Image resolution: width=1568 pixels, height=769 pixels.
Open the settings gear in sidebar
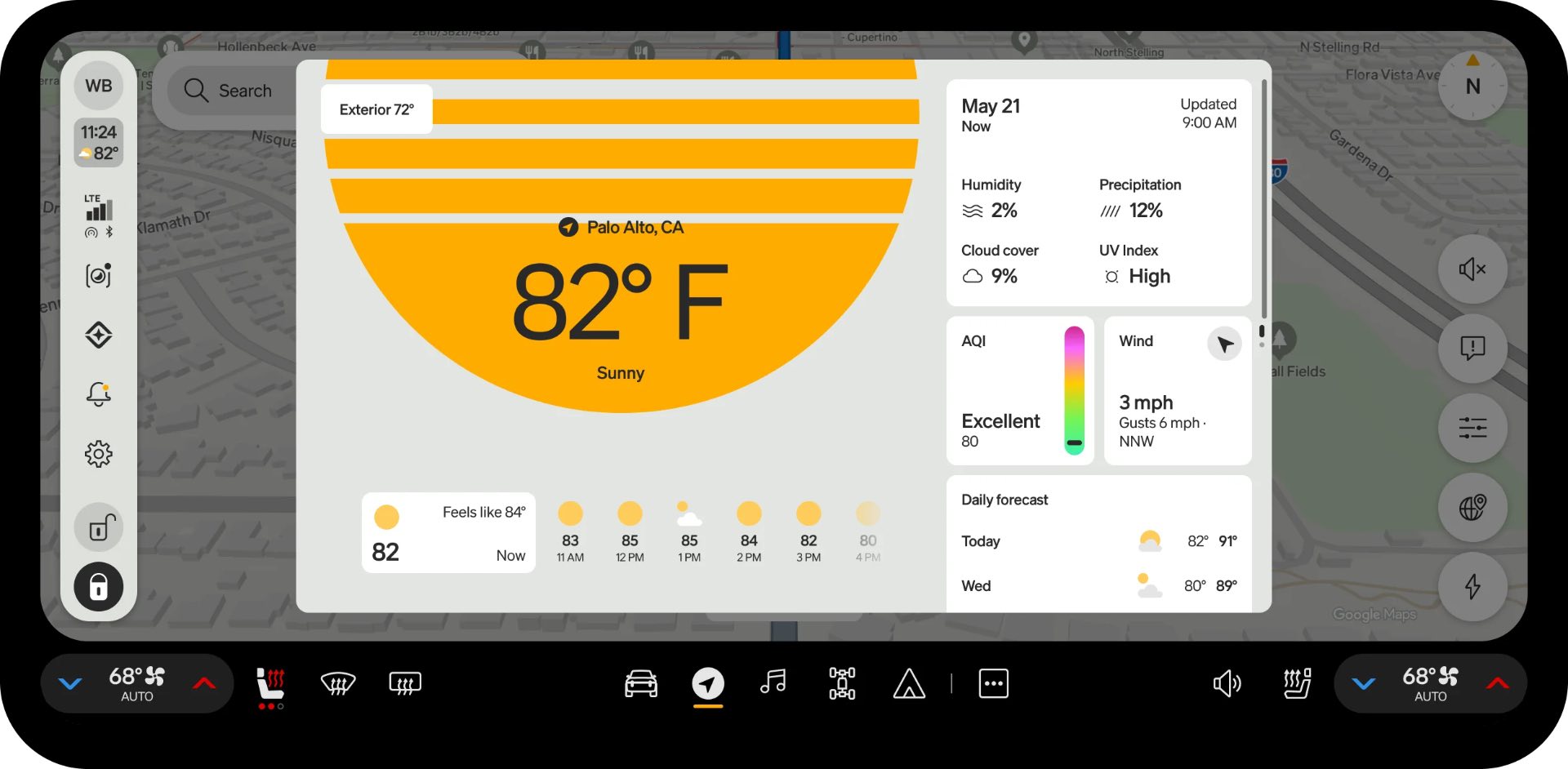(x=98, y=454)
